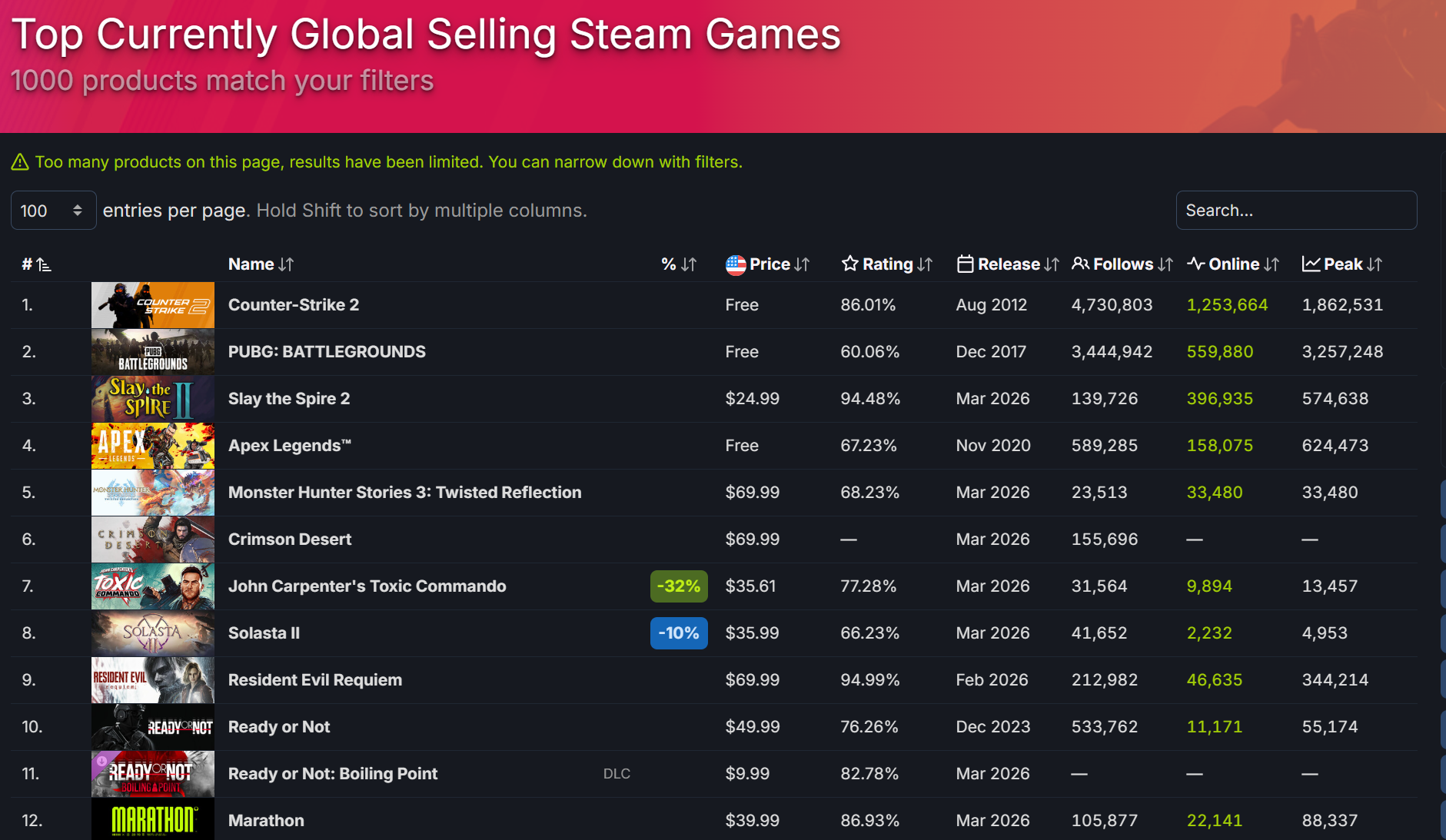Open the Crimson Desert game link
Image resolution: width=1446 pixels, height=840 pixels.
pyautogui.click(x=289, y=540)
